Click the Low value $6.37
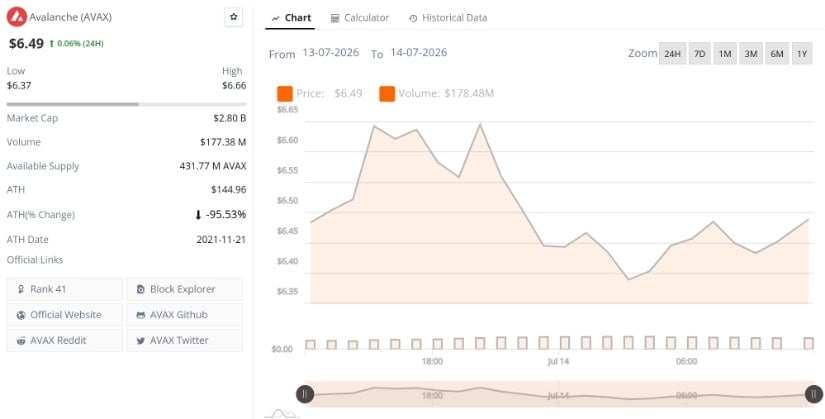This screenshot has width=825, height=419. pyautogui.click(x=19, y=85)
